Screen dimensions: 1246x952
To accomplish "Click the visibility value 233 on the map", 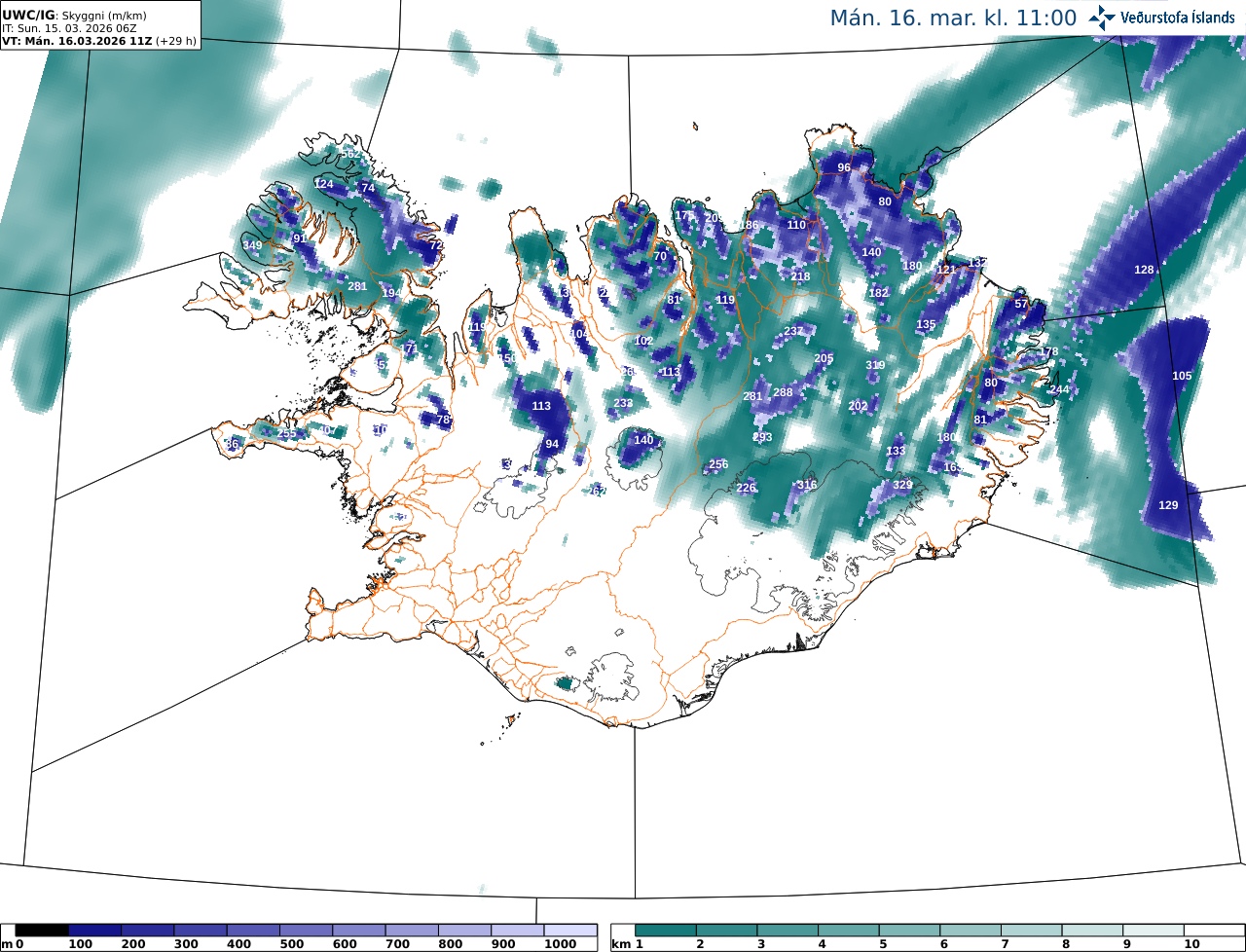I will pos(624,403).
